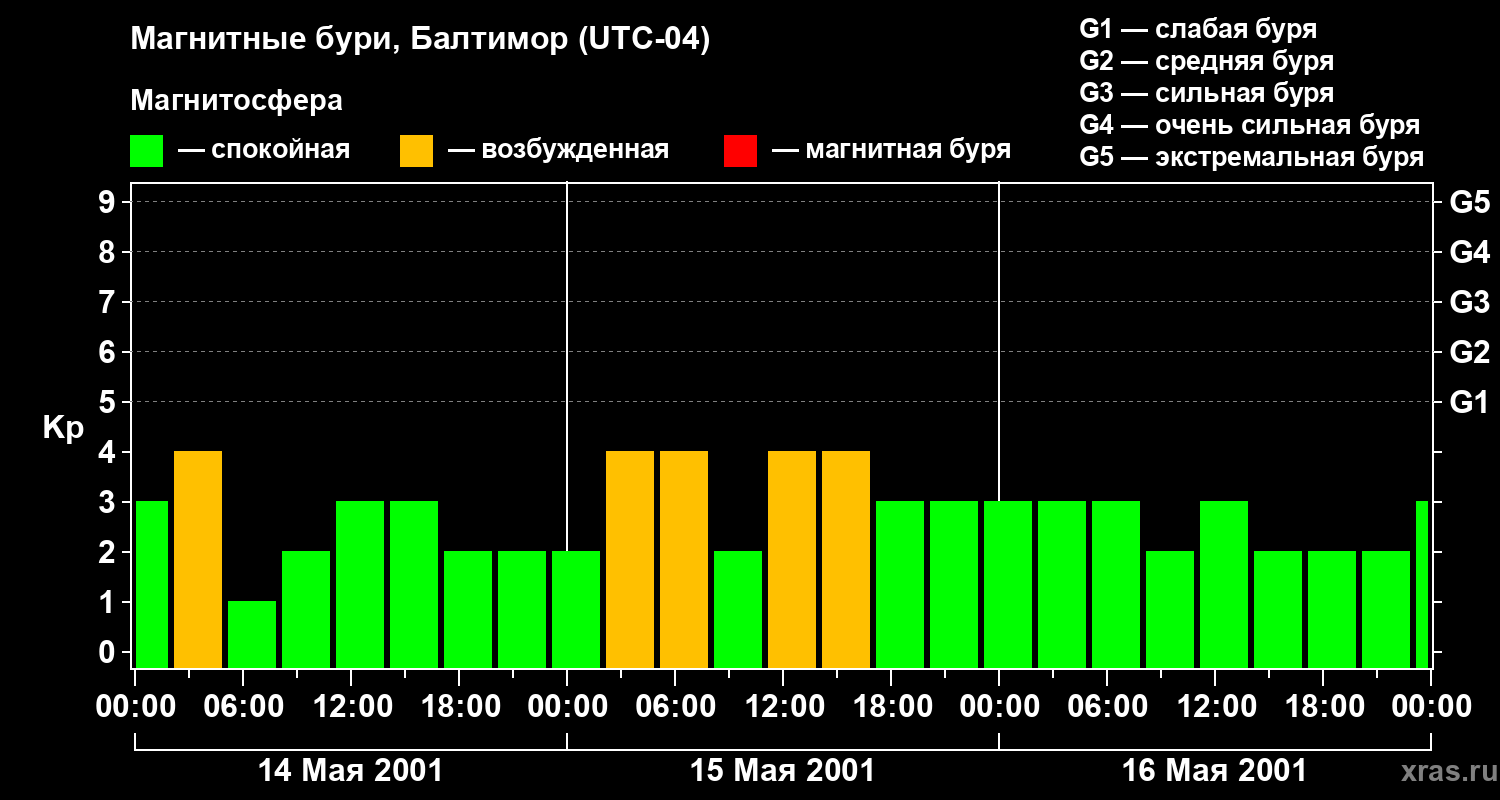The width and height of the screenshot is (1500, 800).
Task: Click the 'G1 — слабая буря' legend entry
Action: [x=1198, y=29]
